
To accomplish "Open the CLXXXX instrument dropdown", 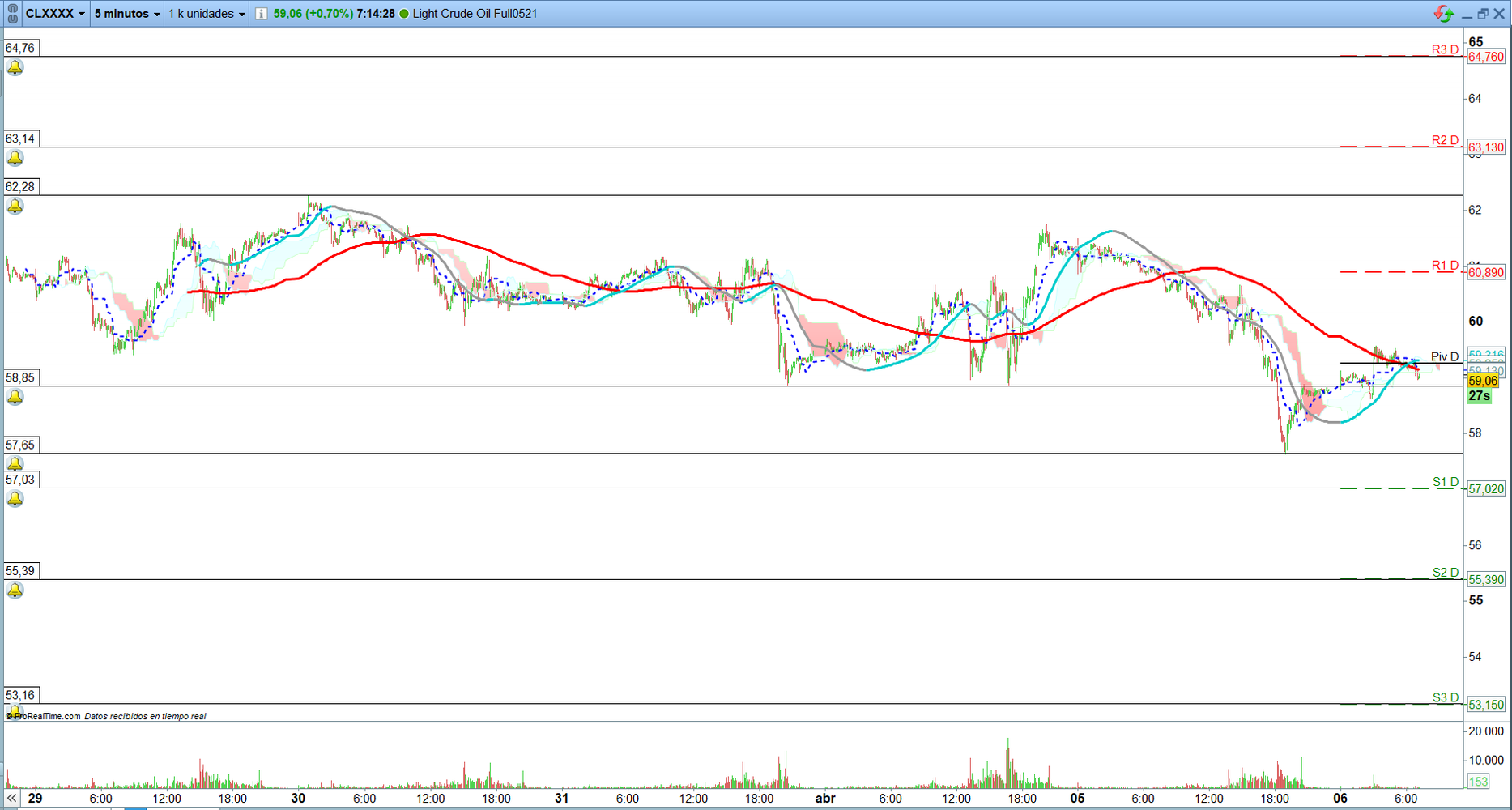I will click(55, 14).
